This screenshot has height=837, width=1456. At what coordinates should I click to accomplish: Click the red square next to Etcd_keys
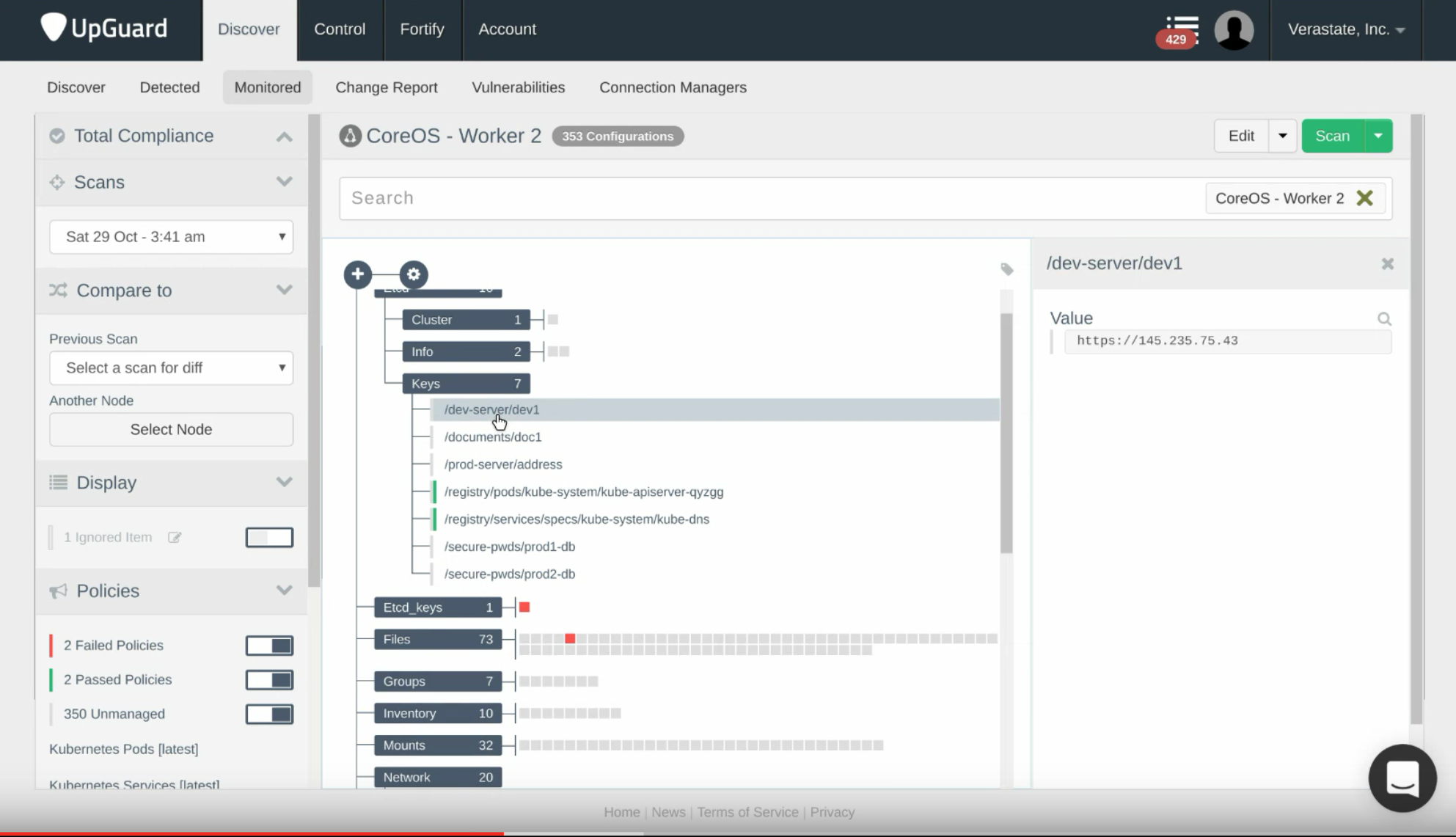524,607
